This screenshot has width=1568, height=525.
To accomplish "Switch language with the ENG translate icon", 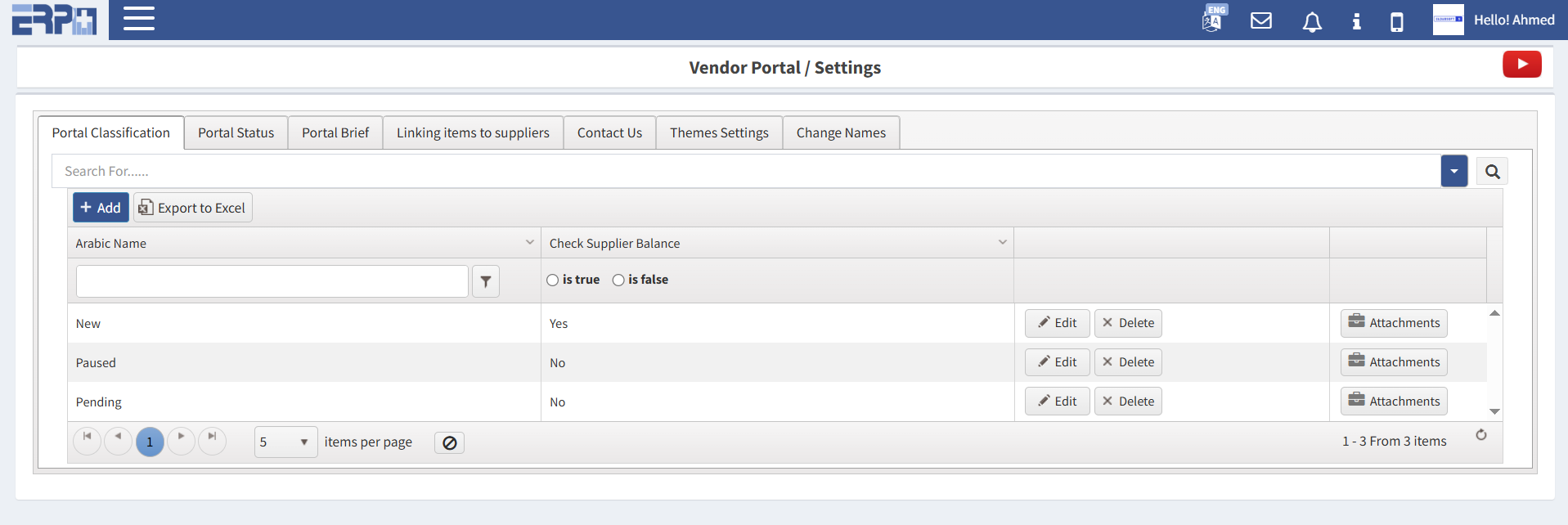I will [x=1213, y=19].
